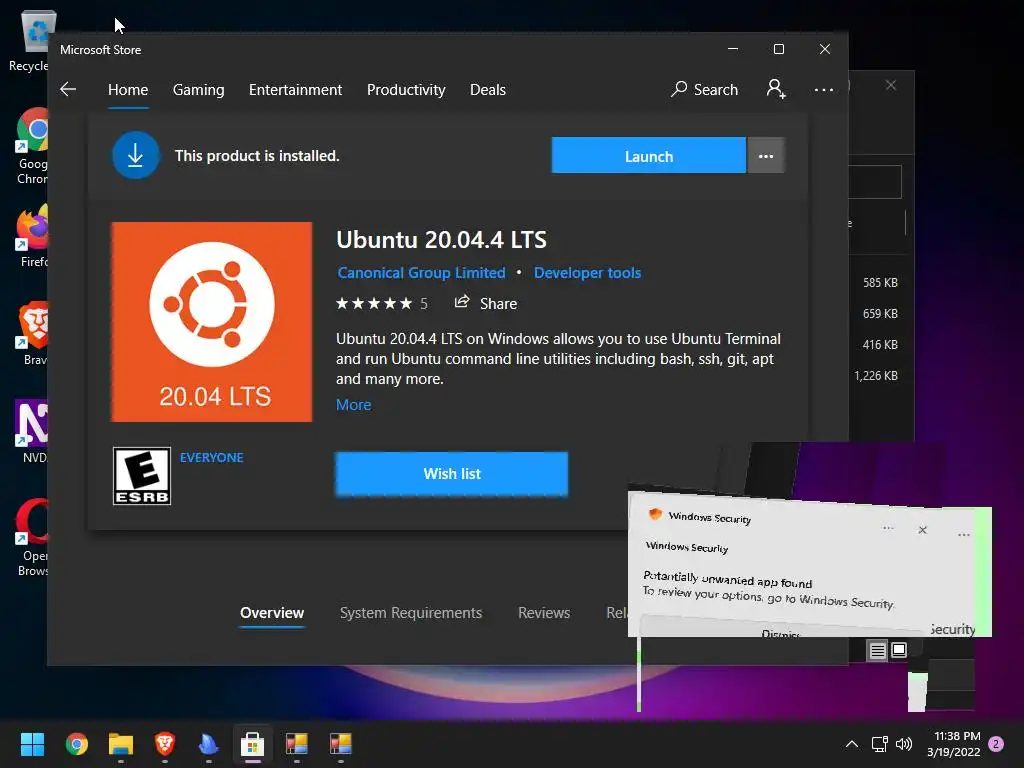Open the more options button beside Launch
1024x768 pixels.
(765, 155)
